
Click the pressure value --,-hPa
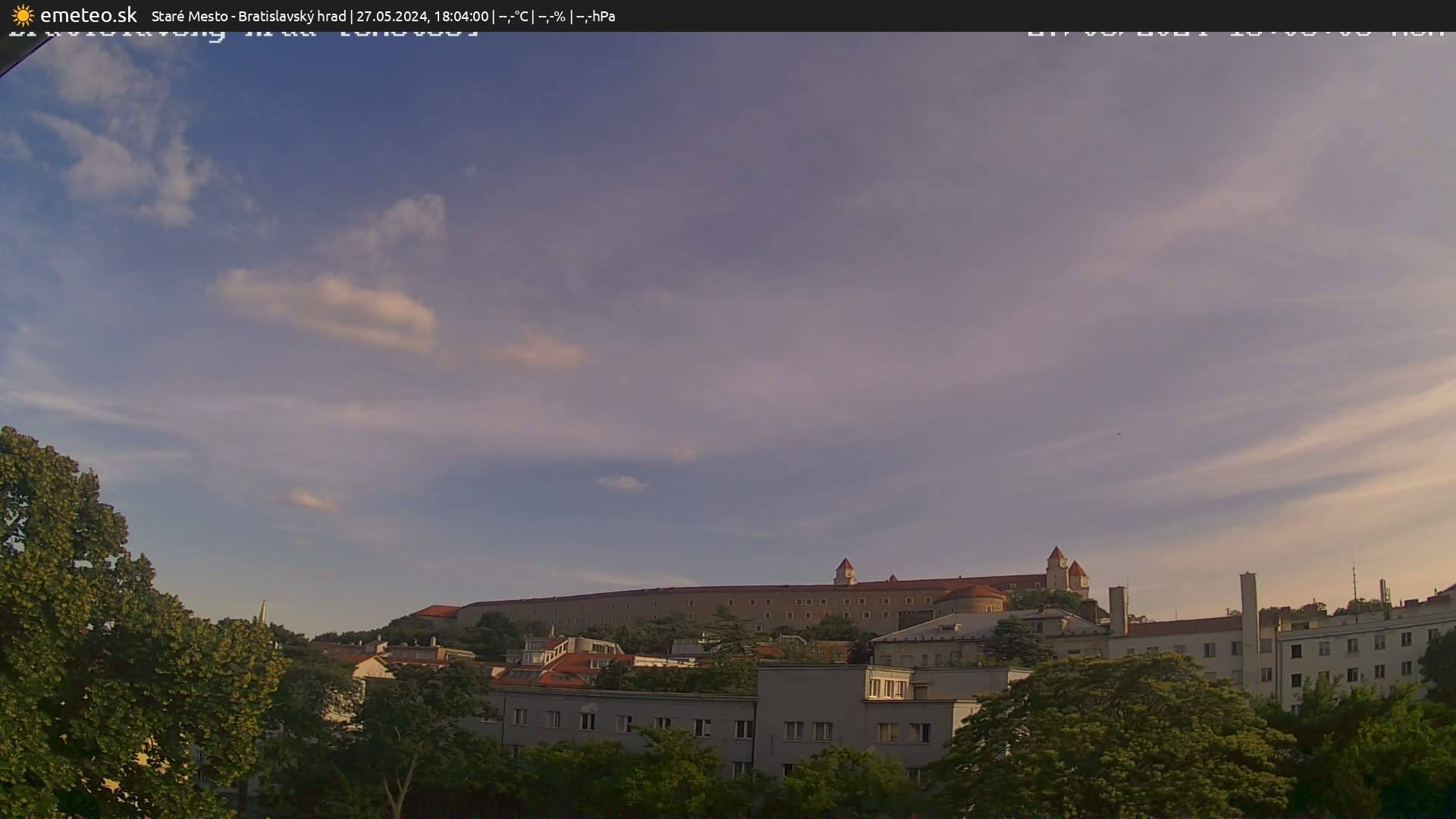[x=596, y=15]
